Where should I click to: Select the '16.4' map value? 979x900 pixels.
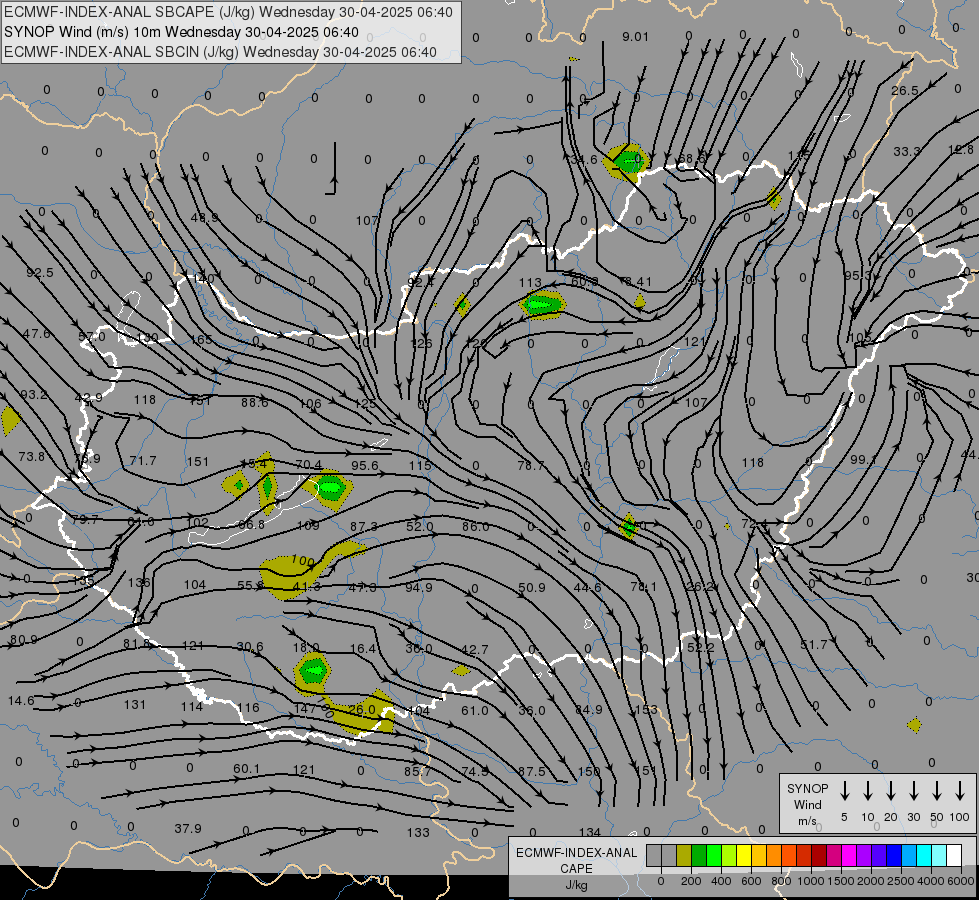coord(363,649)
